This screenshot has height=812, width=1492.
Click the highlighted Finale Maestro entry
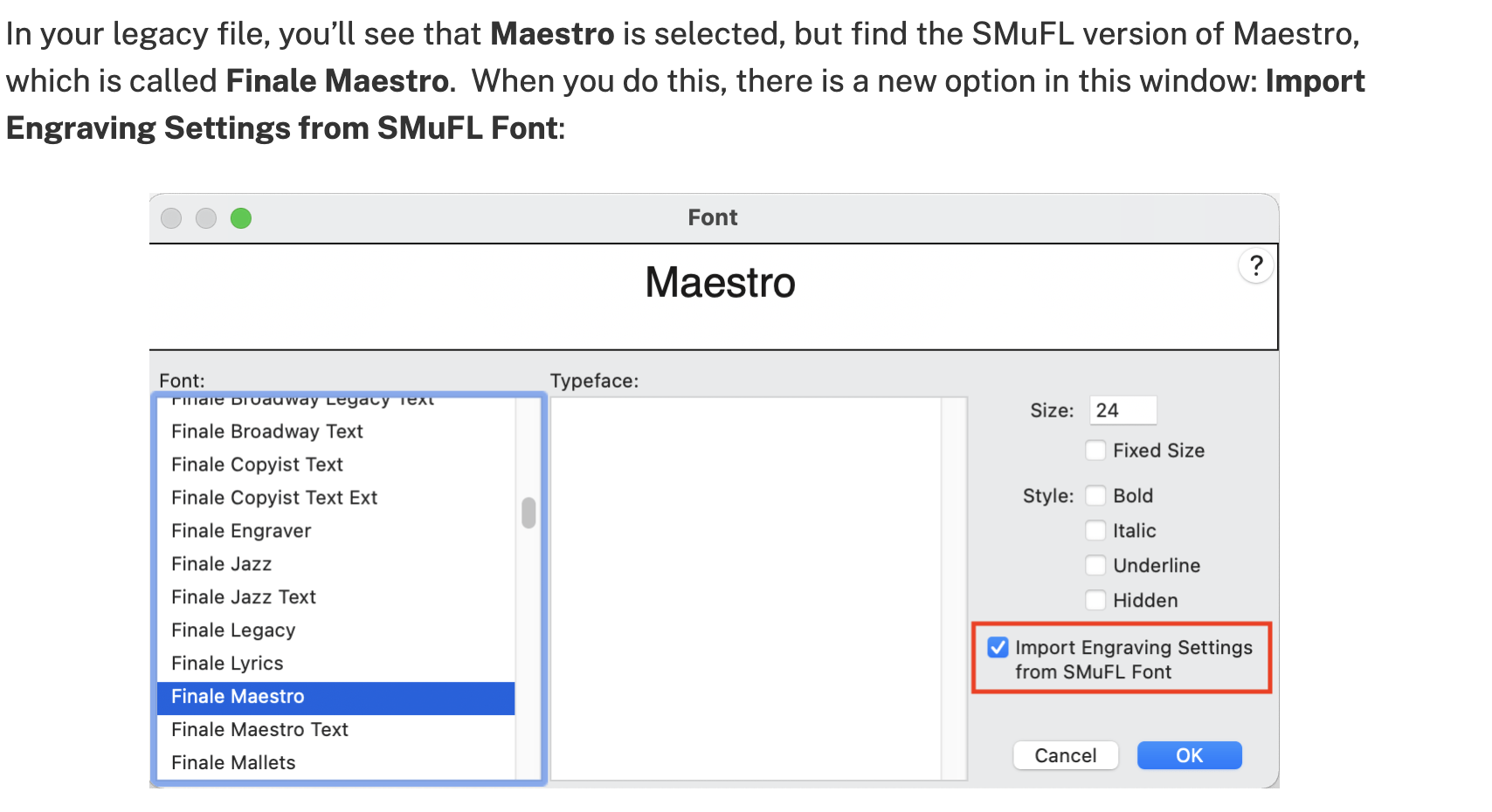(x=238, y=697)
